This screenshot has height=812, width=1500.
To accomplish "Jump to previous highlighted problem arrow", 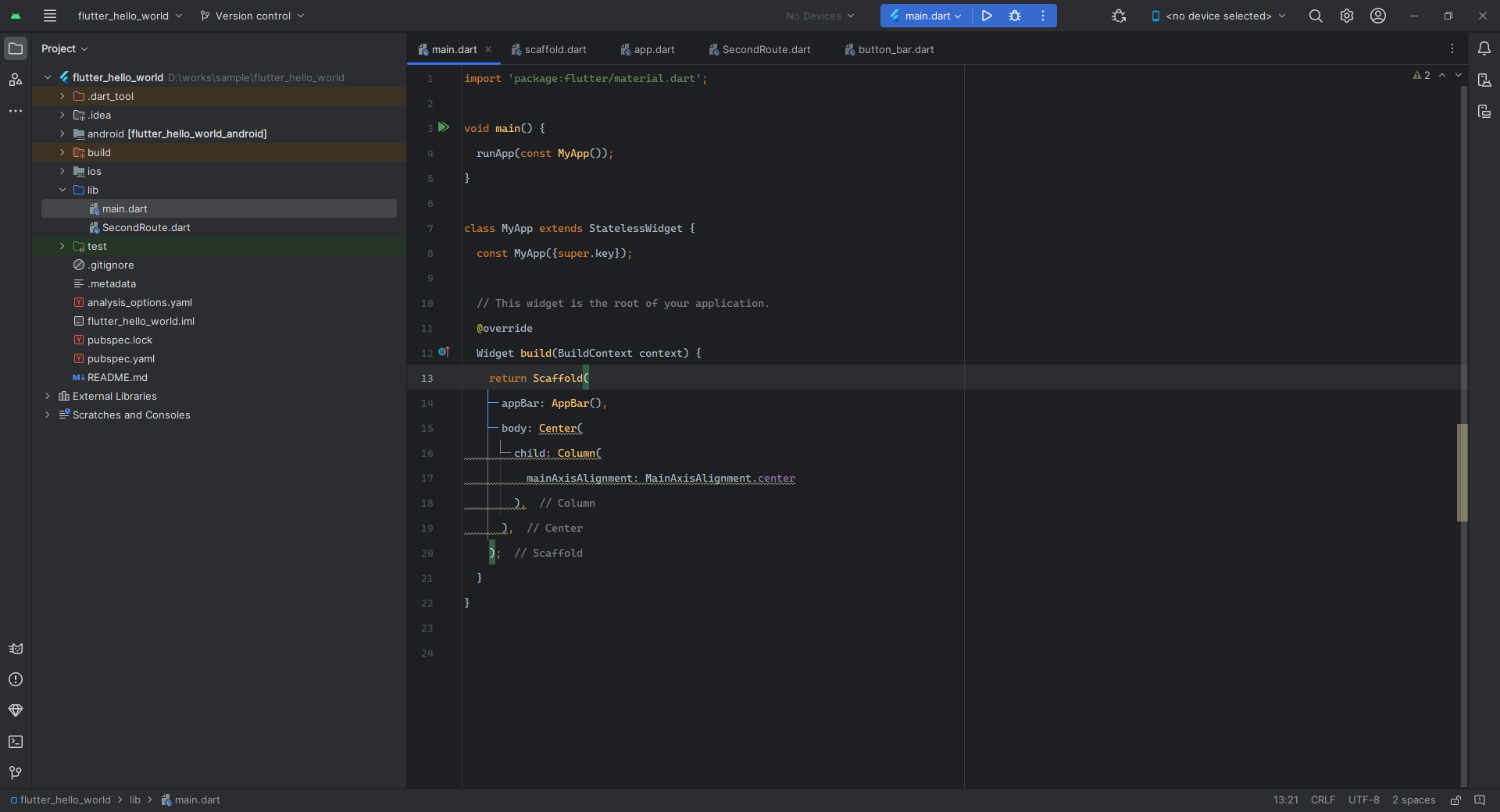I will pos(1442,76).
